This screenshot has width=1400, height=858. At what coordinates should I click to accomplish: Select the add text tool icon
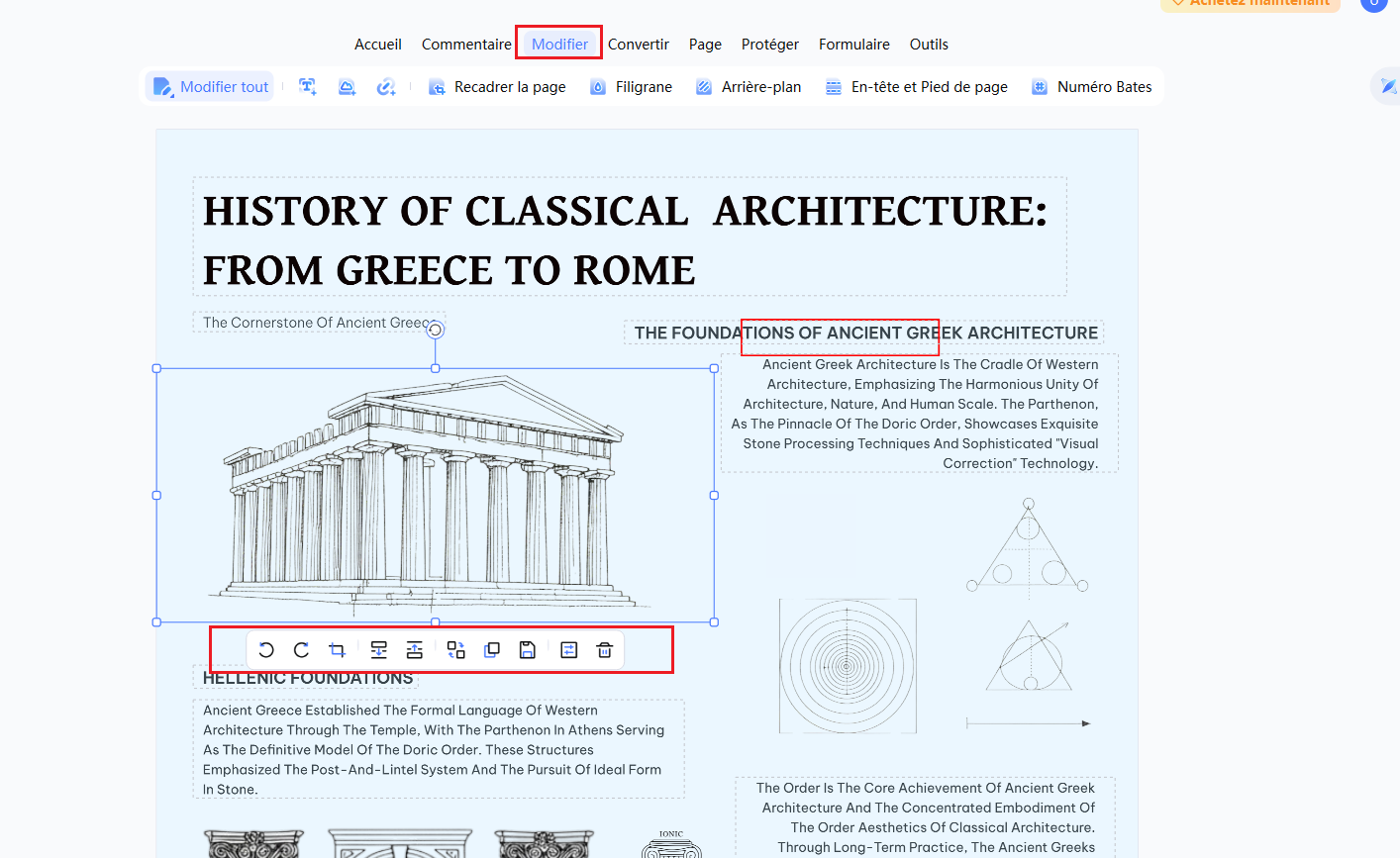tap(308, 87)
